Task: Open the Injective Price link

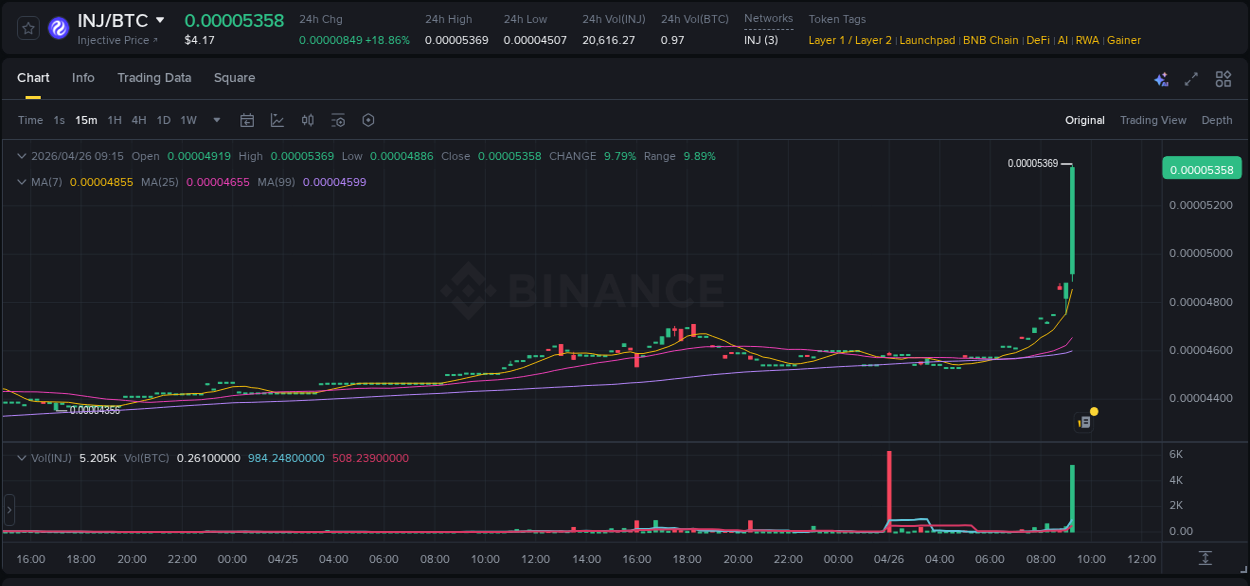Action: [x=118, y=40]
